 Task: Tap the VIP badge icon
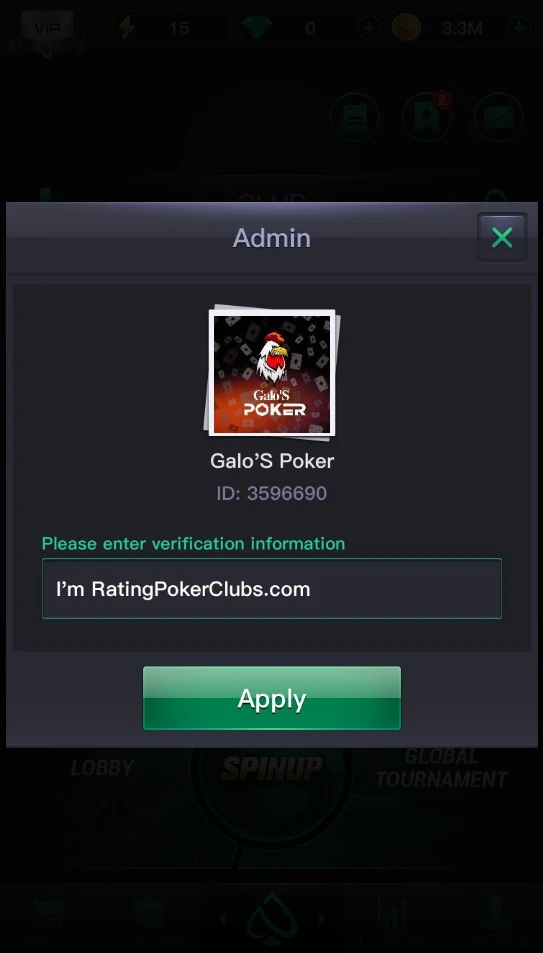pos(47,29)
